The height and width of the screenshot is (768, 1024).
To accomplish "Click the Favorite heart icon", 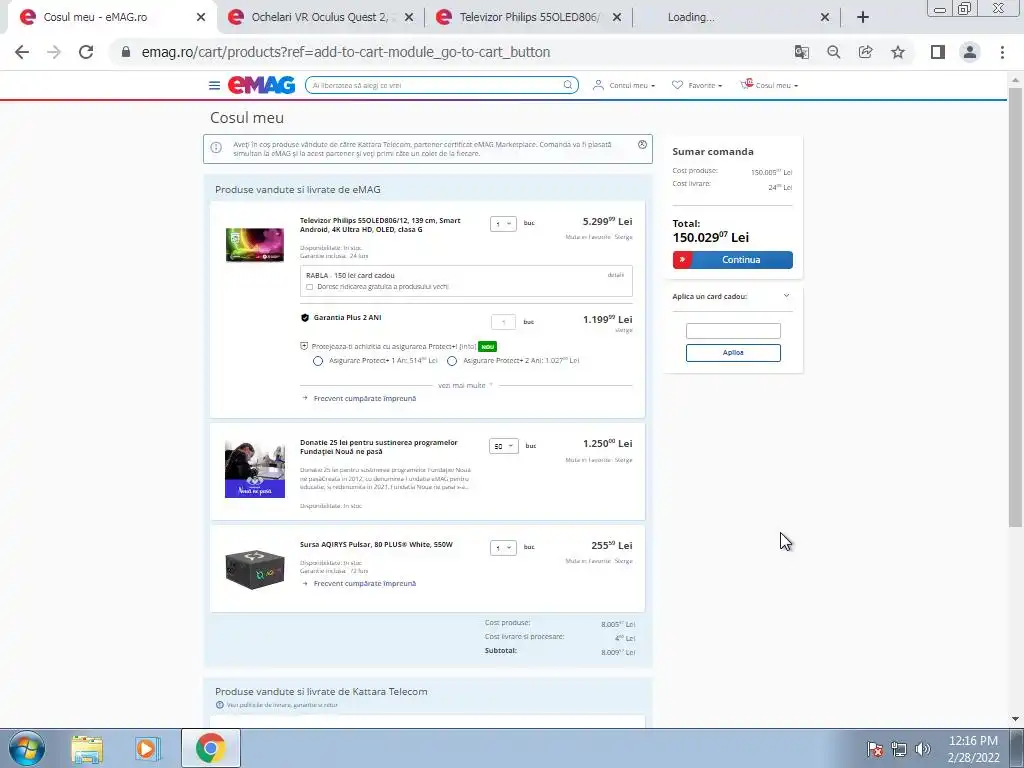I will [677, 85].
